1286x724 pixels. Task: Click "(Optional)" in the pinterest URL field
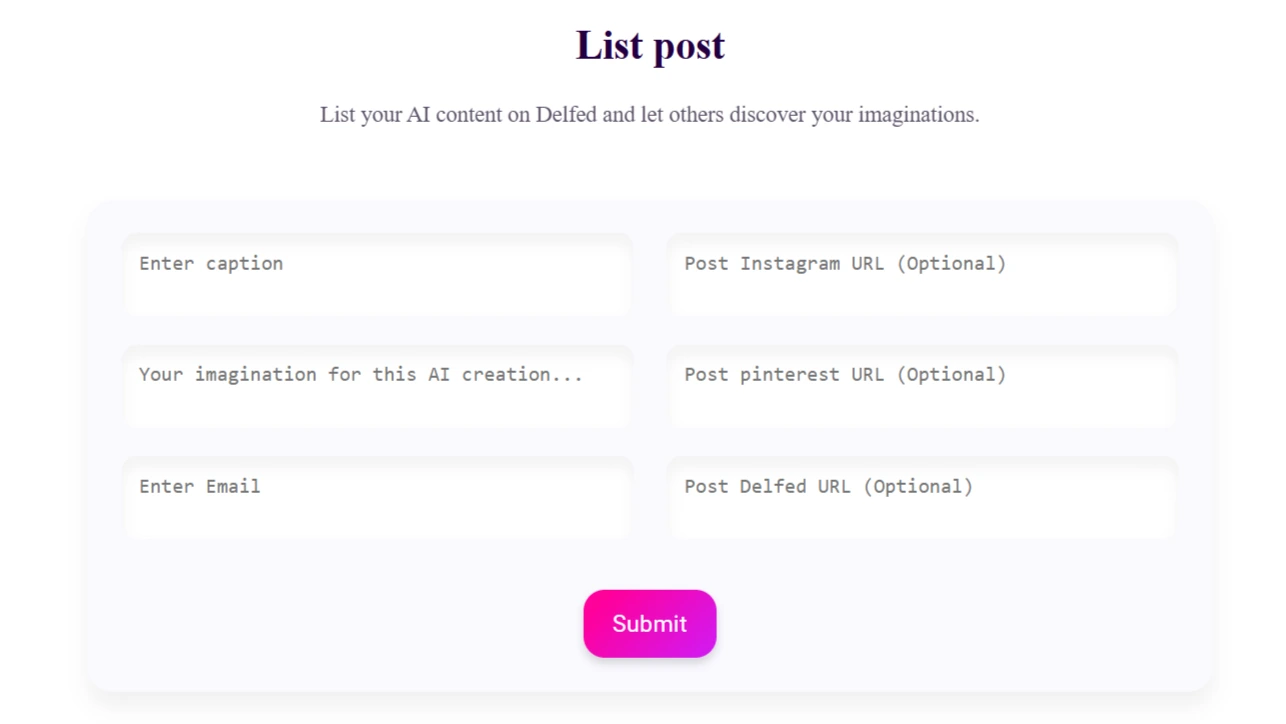click(x=951, y=375)
